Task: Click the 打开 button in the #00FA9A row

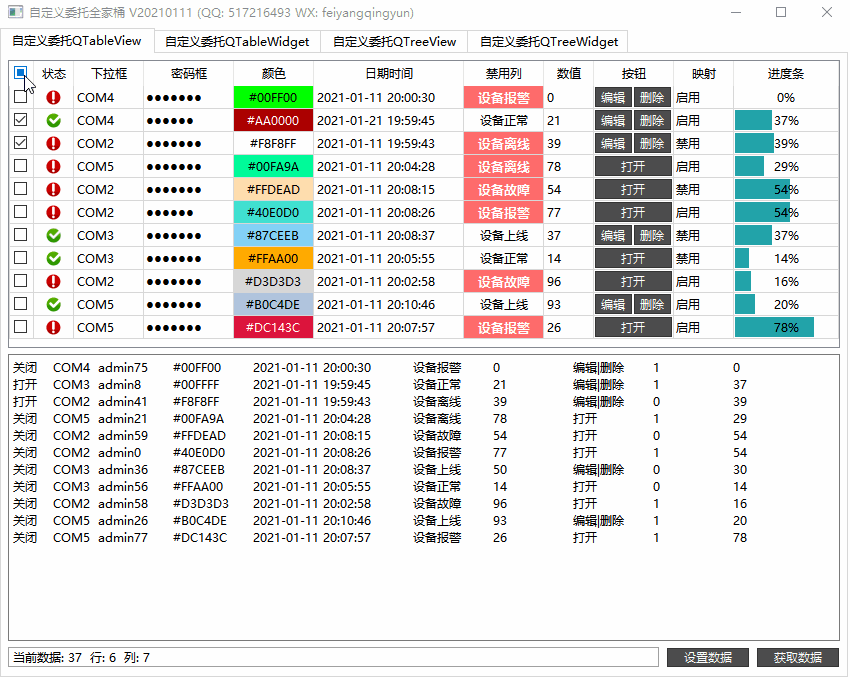Action: 633,166
